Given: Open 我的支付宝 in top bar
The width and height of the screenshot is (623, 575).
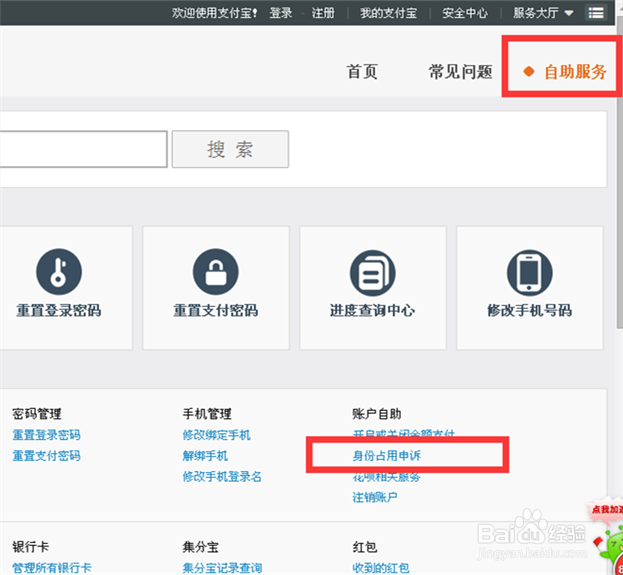Looking at the screenshot, I should click(x=388, y=13).
